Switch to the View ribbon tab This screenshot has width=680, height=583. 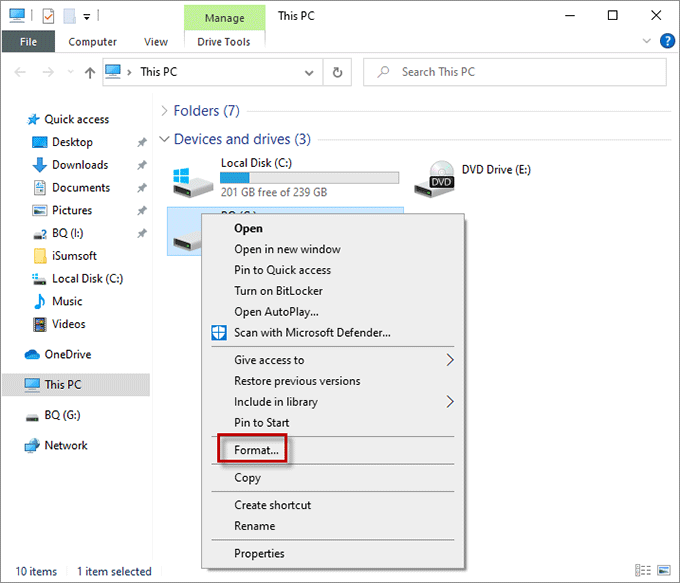156,42
